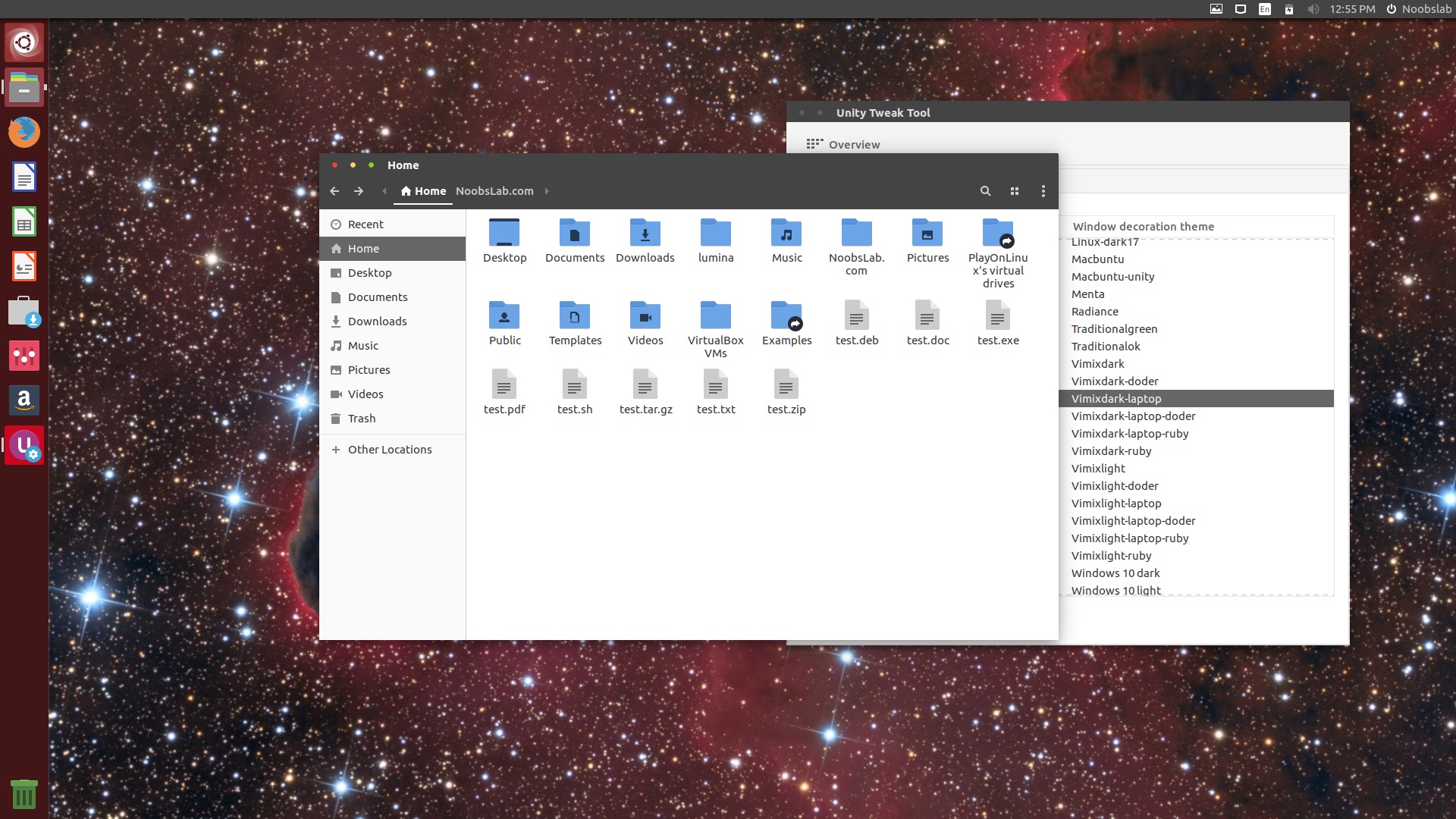Viewport: 1456px width, 819px height.
Task: Open Other Locations in sidebar
Action: tap(389, 450)
